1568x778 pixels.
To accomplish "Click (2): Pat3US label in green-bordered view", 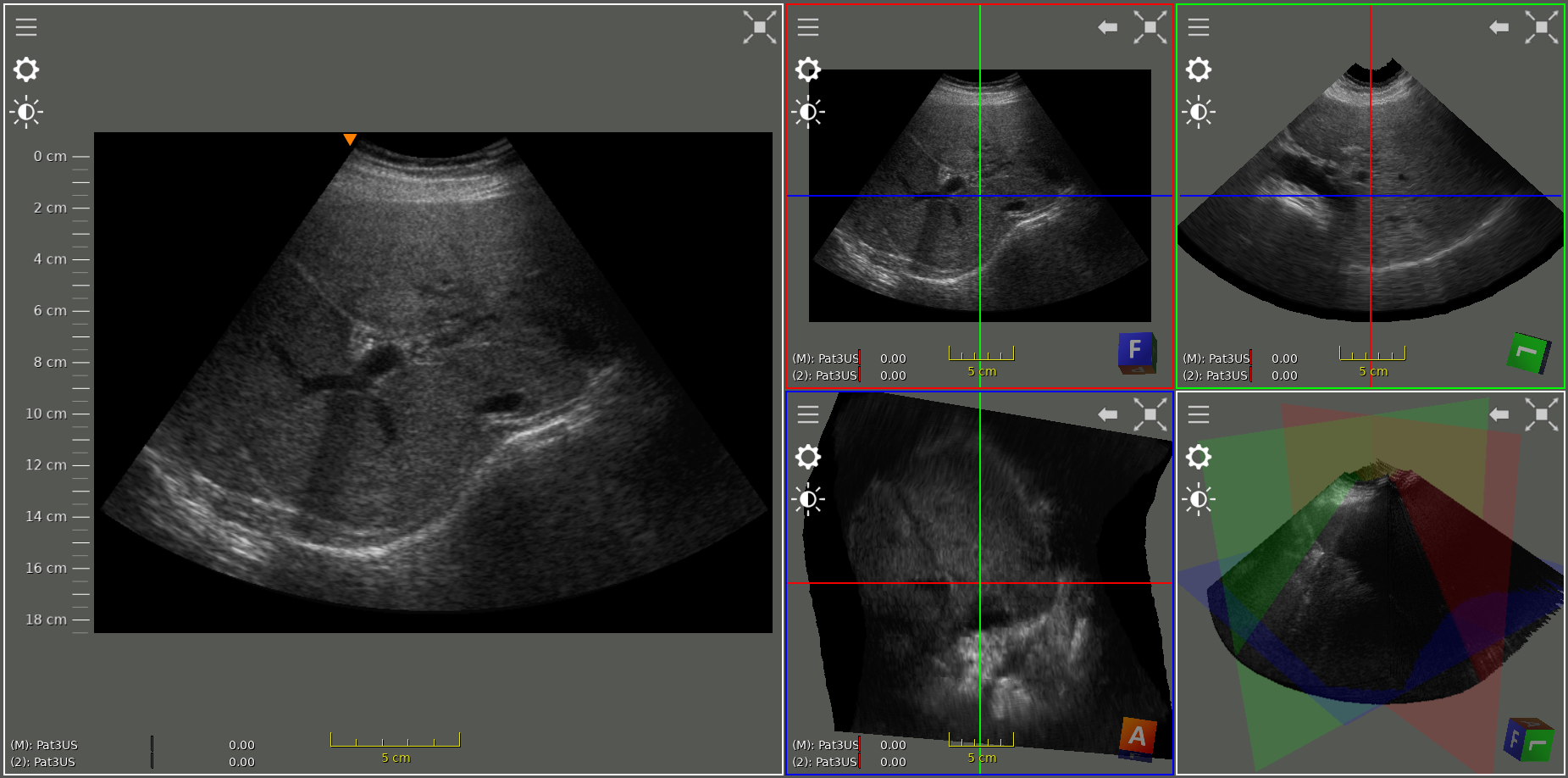I will (1215, 375).
